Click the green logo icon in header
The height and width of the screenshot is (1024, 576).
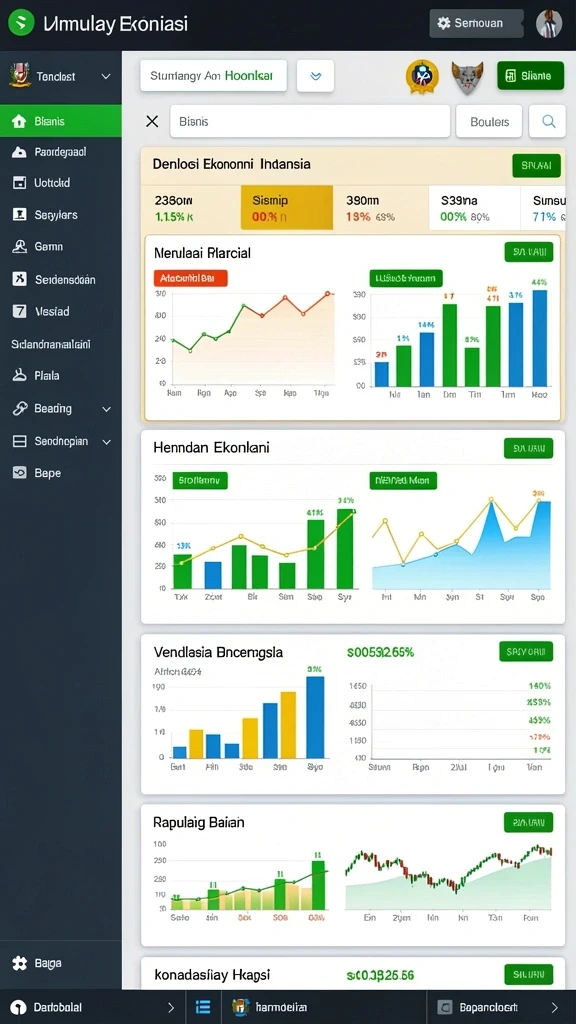click(x=21, y=24)
